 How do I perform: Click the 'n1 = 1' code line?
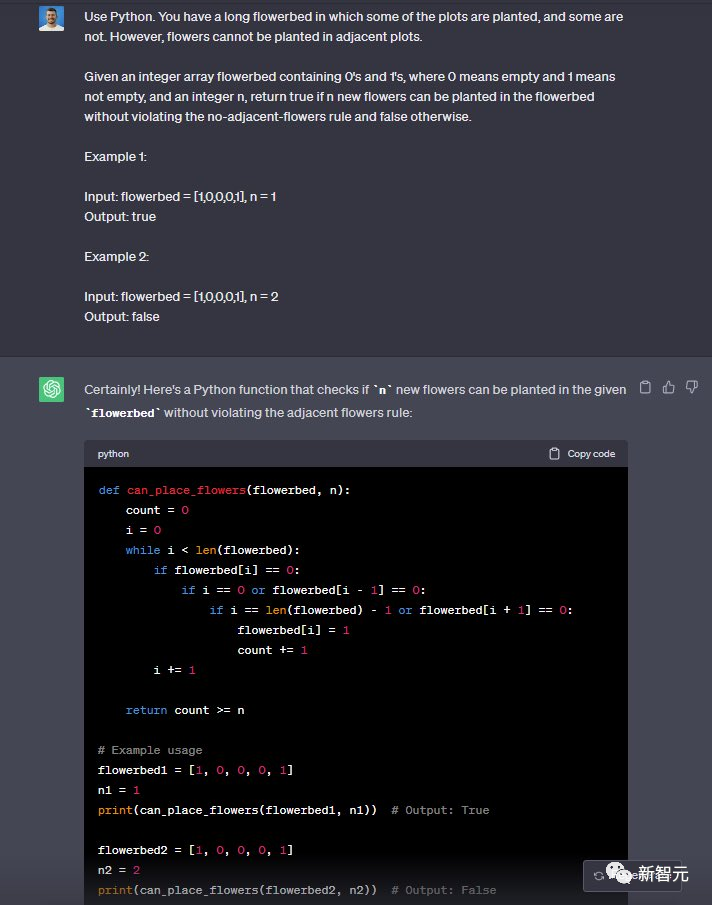[x=119, y=790]
